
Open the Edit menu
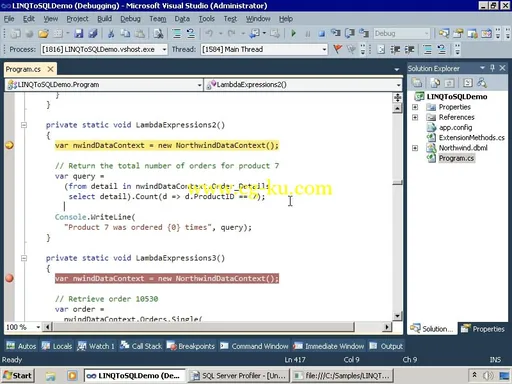point(29,19)
